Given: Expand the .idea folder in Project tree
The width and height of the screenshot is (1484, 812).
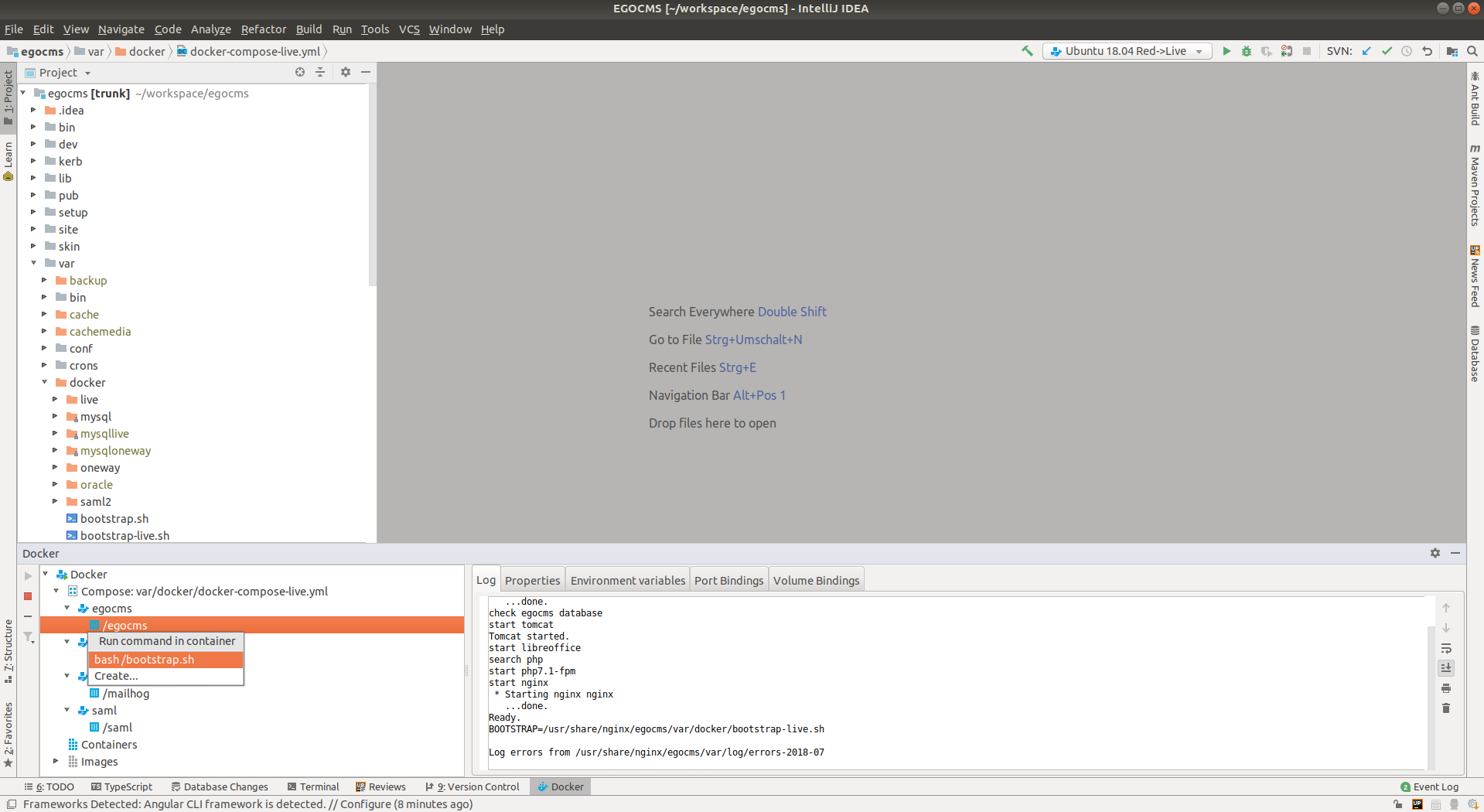Looking at the screenshot, I should click(x=34, y=110).
